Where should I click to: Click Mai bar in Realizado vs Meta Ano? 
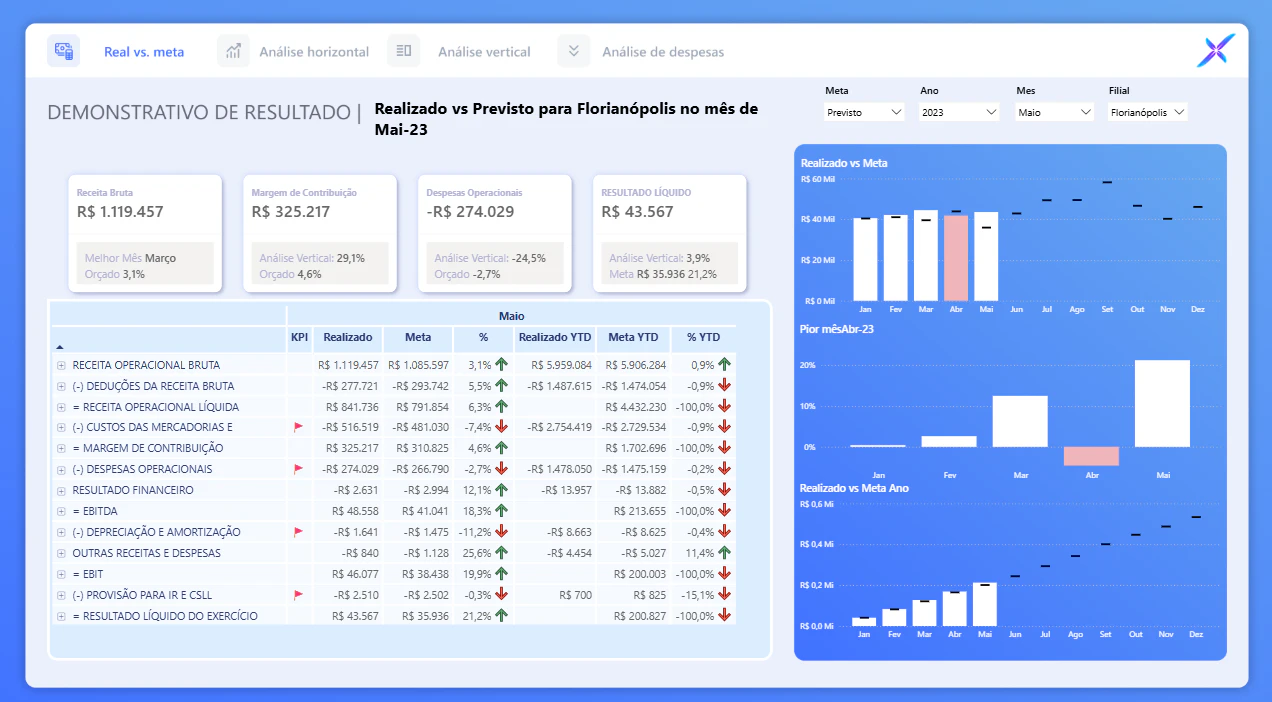click(x=986, y=605)
